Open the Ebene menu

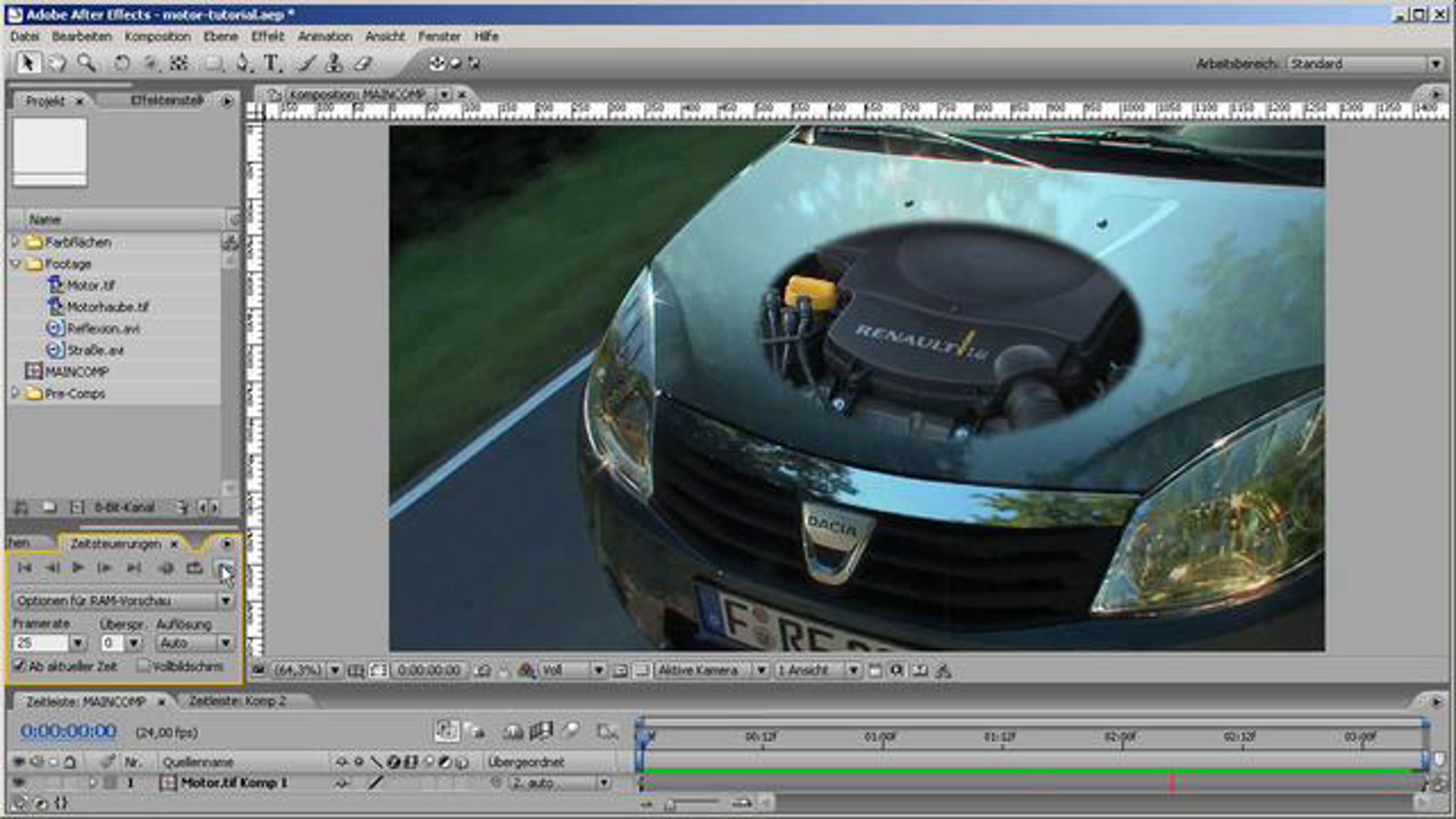(x=221, y=36)
